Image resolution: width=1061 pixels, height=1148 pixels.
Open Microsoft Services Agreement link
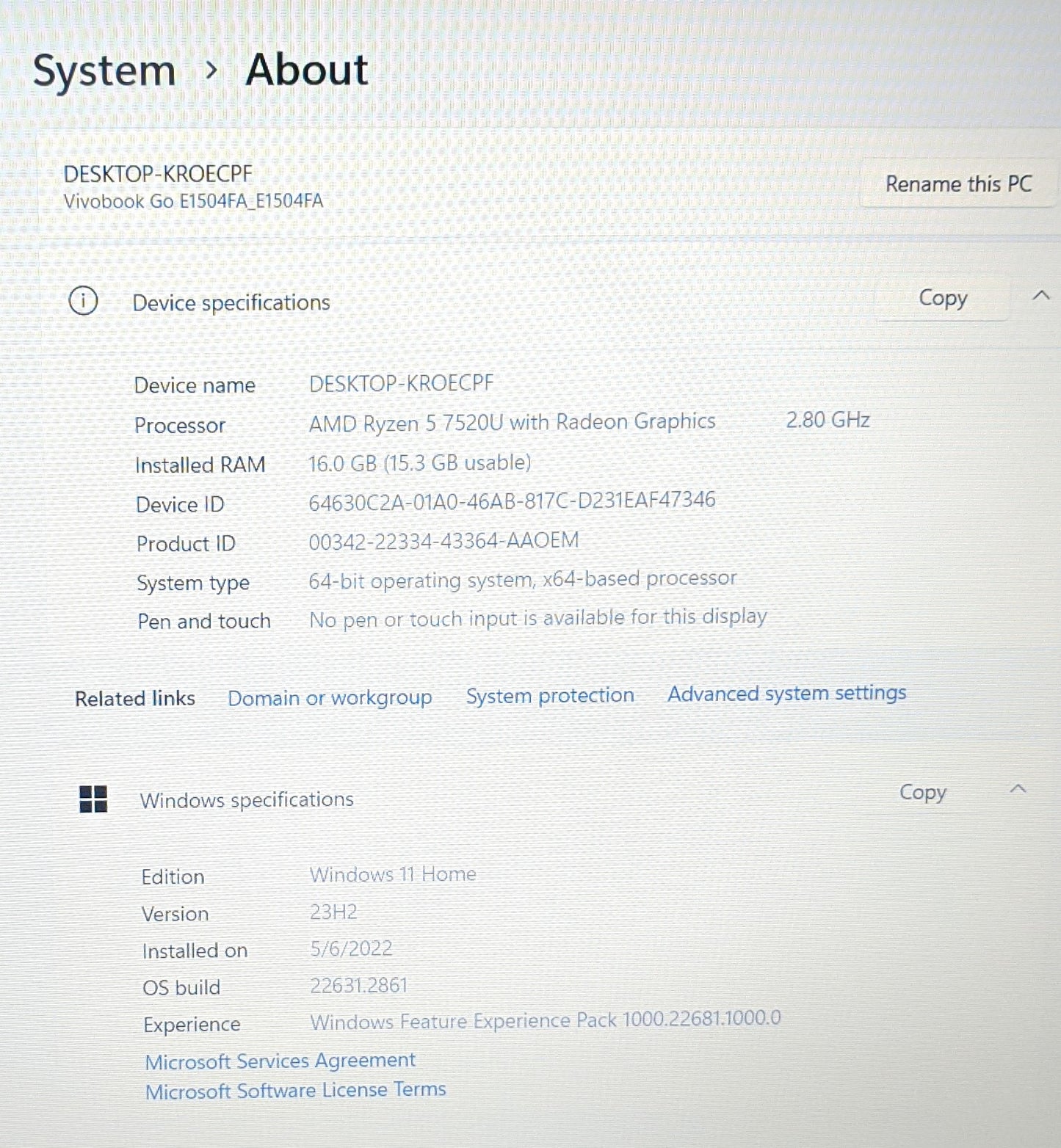tap(280, 1061)
